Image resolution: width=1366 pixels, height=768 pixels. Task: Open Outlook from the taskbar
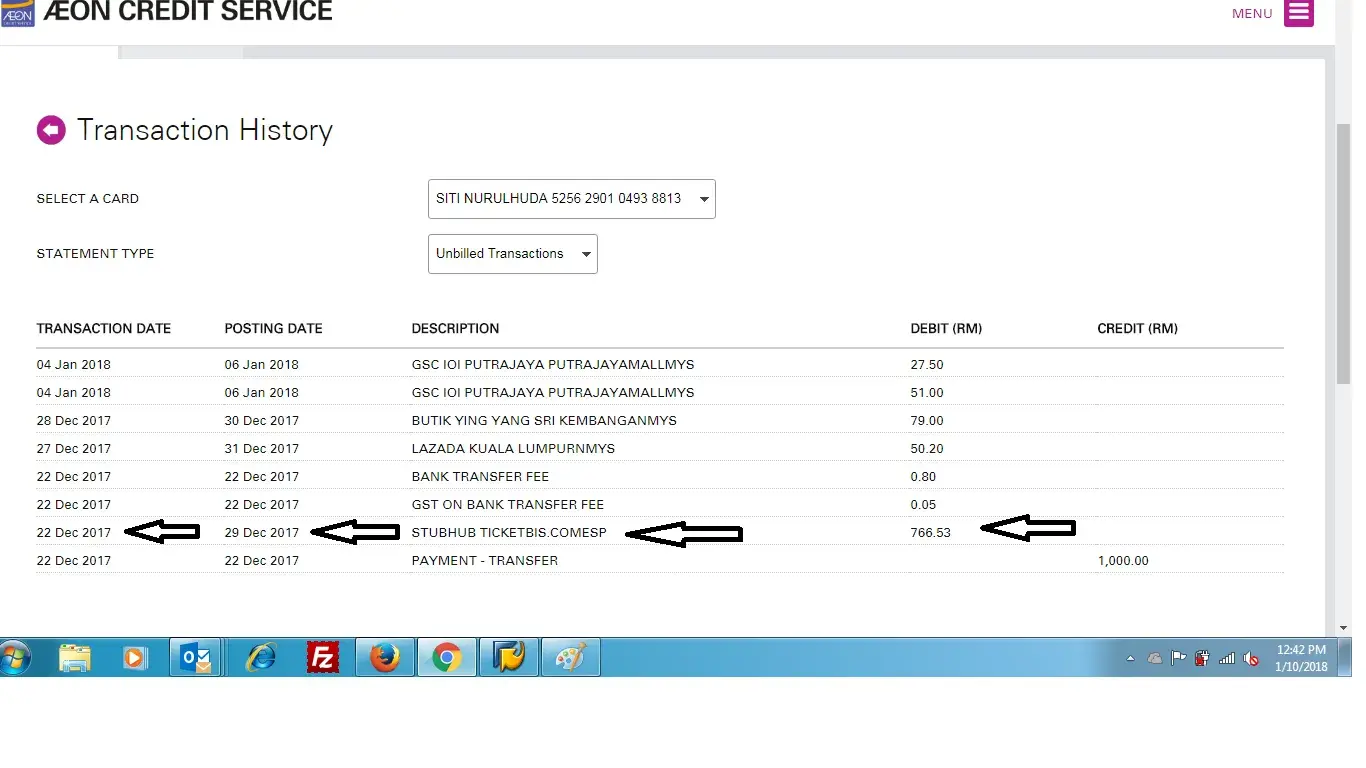tap(196, 658)
